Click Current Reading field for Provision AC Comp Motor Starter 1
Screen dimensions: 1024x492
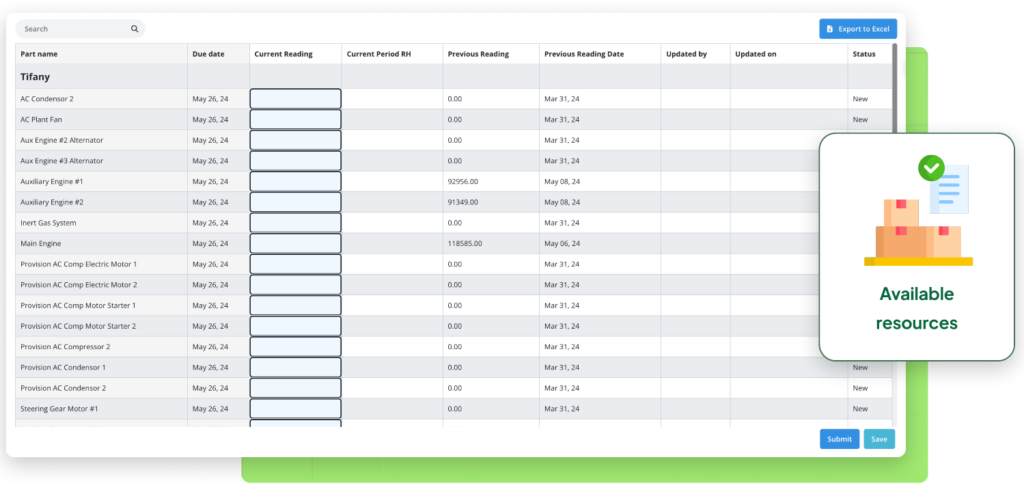click(295, 305)
